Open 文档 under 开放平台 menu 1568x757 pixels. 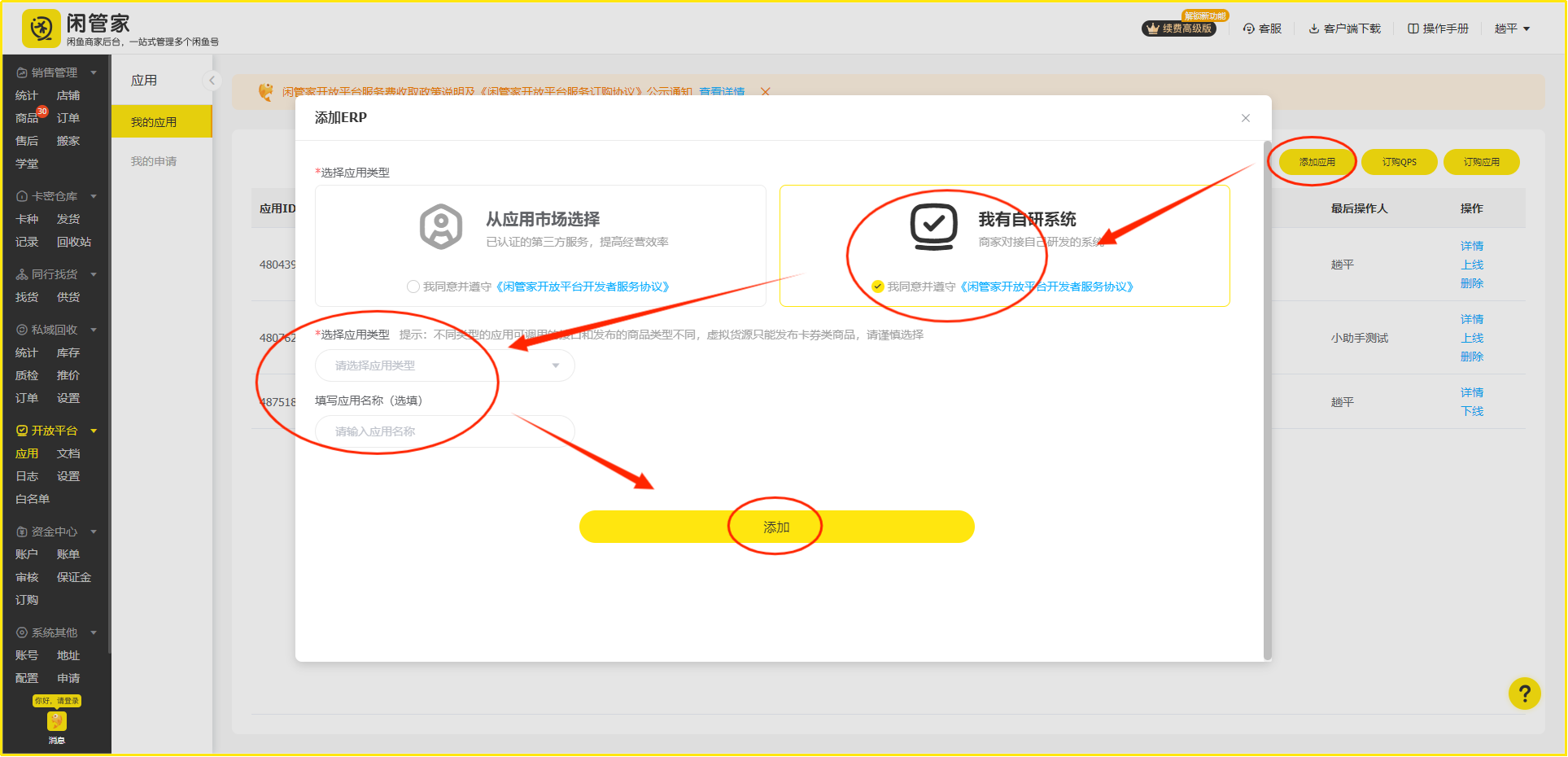68,453
